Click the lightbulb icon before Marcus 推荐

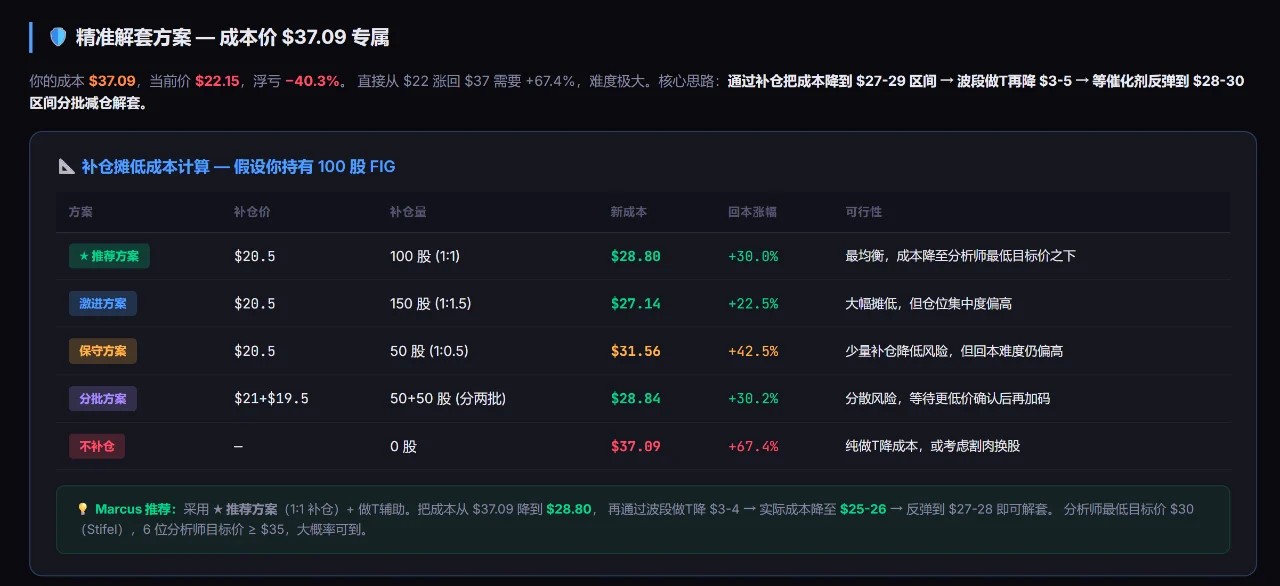[83, 509]
